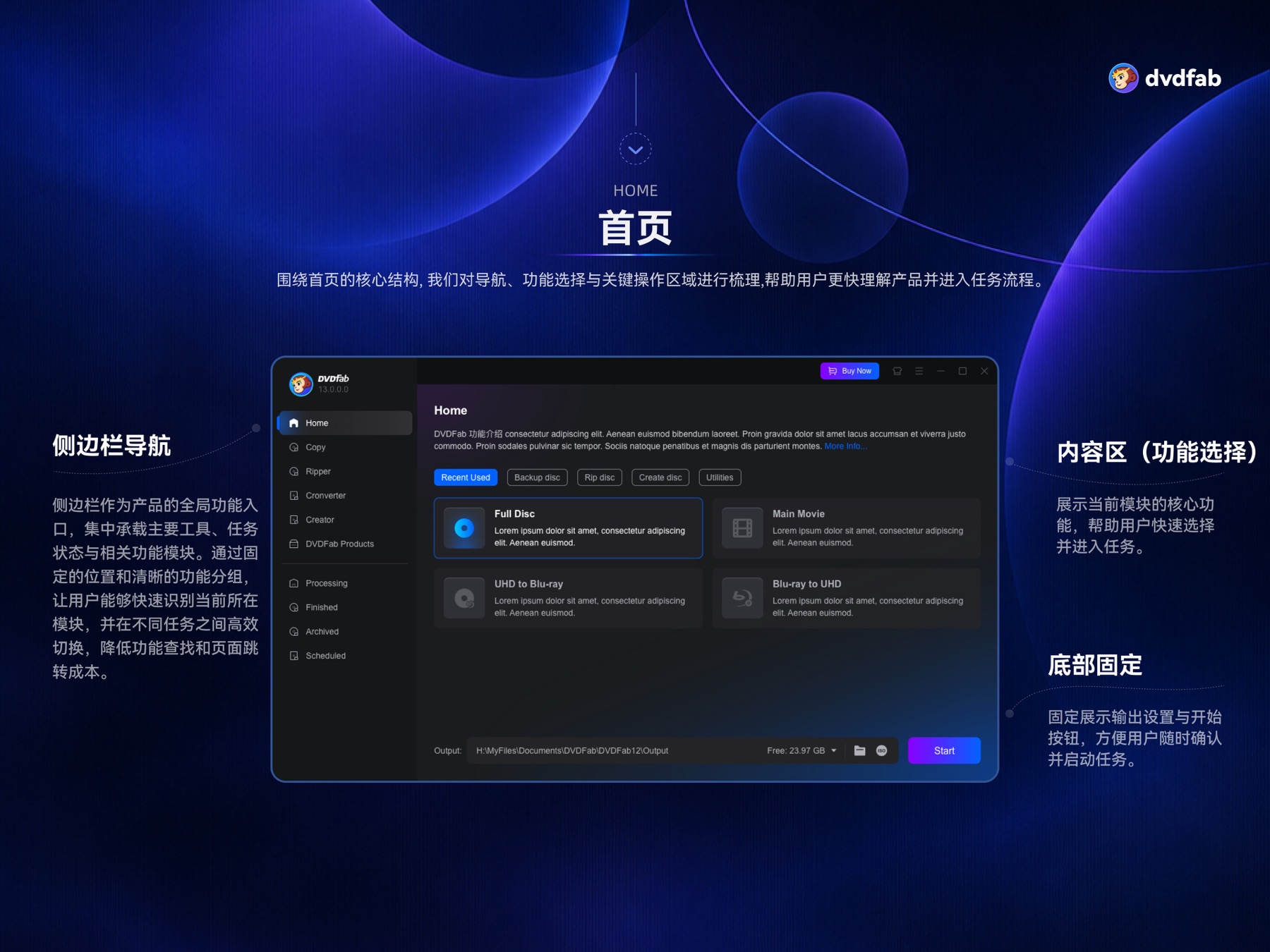Switch to the Backup disc tab
The image size is (1270, 952).
tap(537, 477)
